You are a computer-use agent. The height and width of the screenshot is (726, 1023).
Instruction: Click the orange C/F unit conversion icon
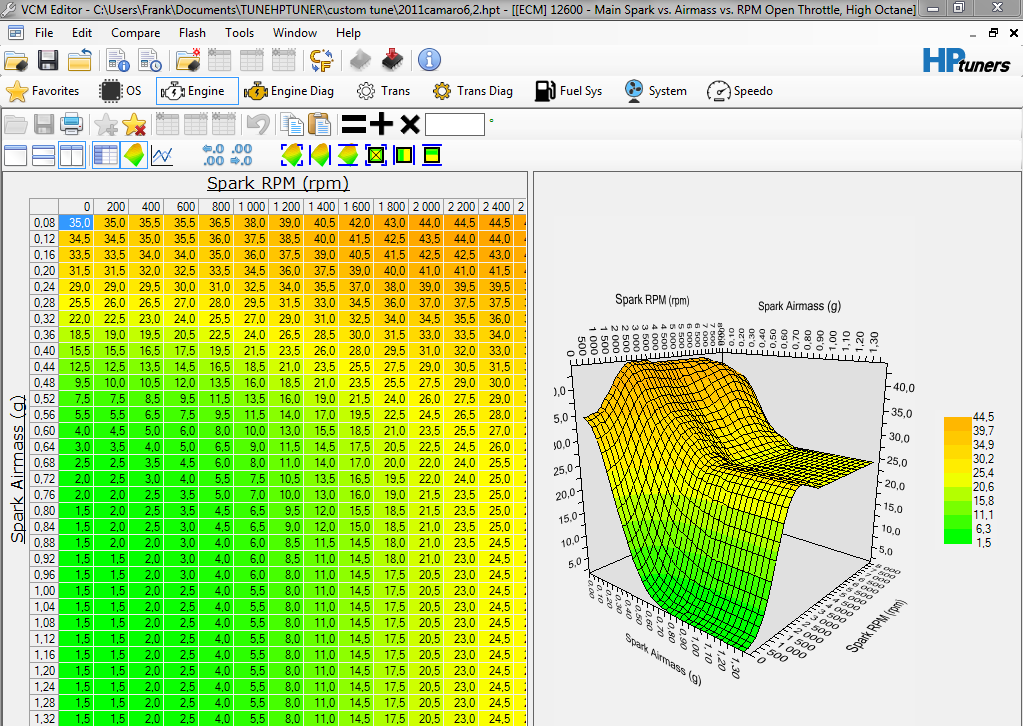[x=321, y=61]
